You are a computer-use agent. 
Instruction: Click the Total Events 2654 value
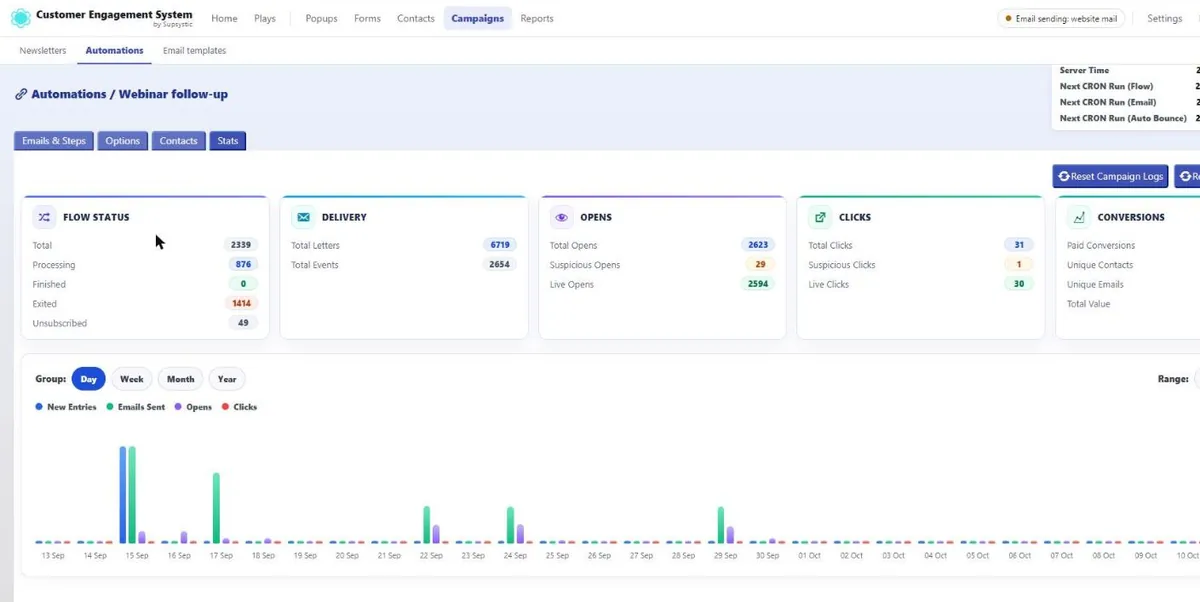click(500, 265)
